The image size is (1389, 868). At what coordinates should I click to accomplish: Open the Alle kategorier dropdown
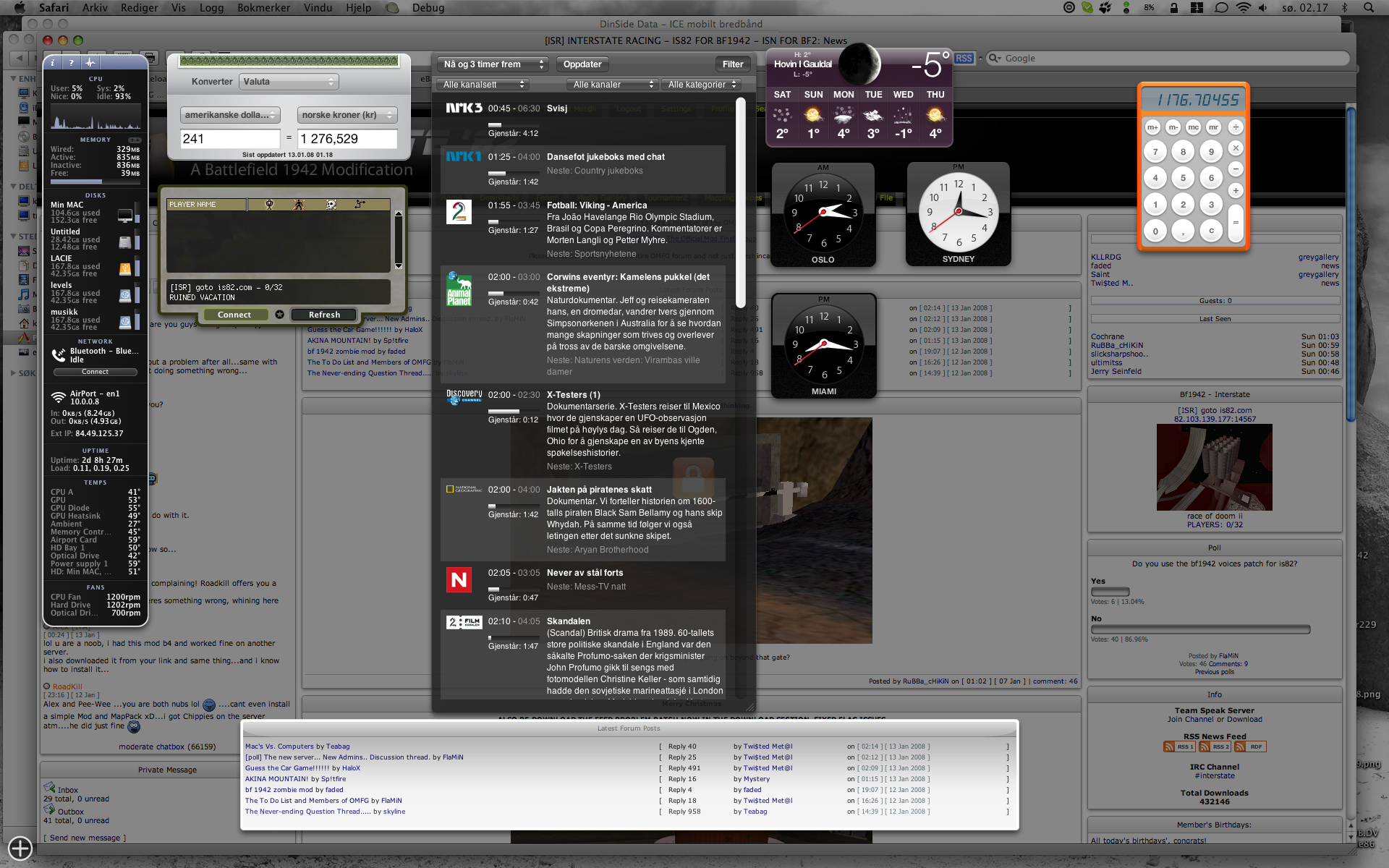point(701,85)
